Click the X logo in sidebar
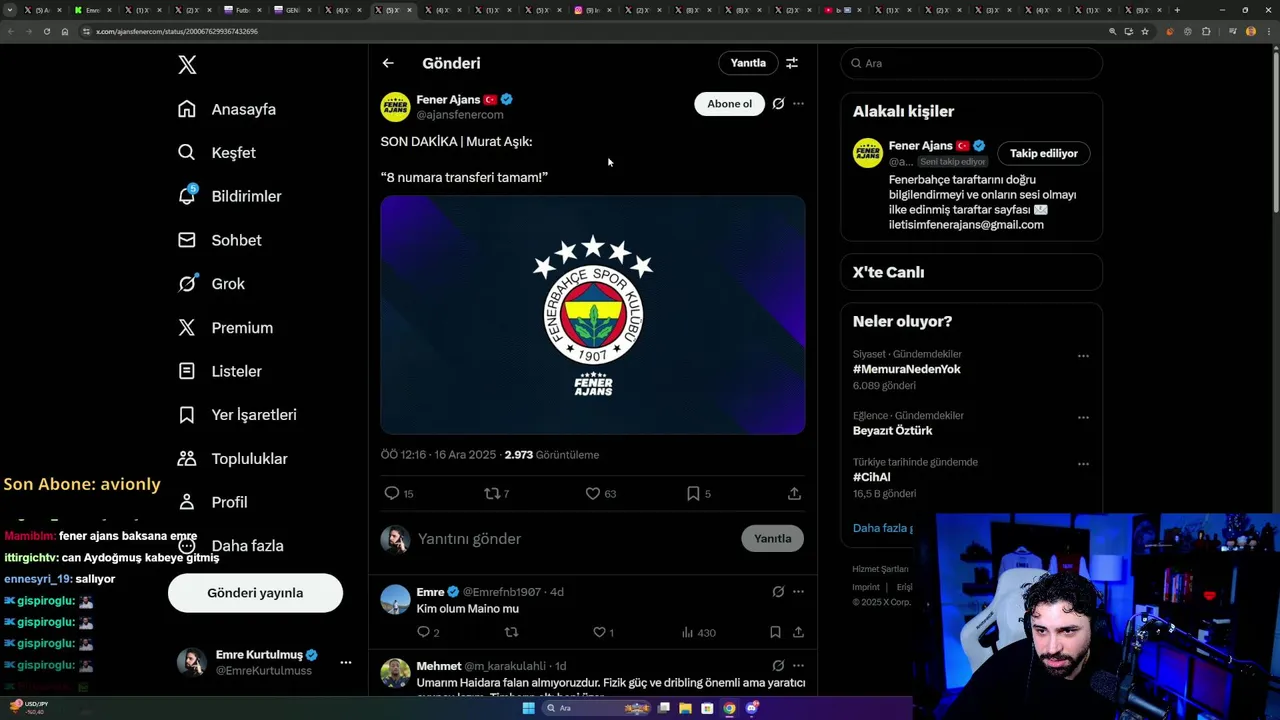The width and height of the screenshot is (1280, 720). (187, 65)
